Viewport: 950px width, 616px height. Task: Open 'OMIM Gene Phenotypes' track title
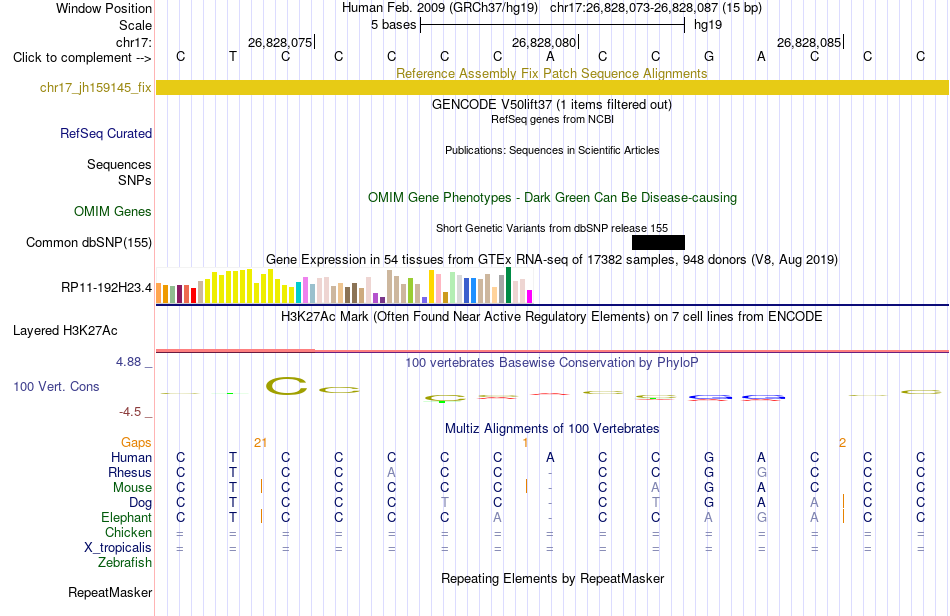552,197
